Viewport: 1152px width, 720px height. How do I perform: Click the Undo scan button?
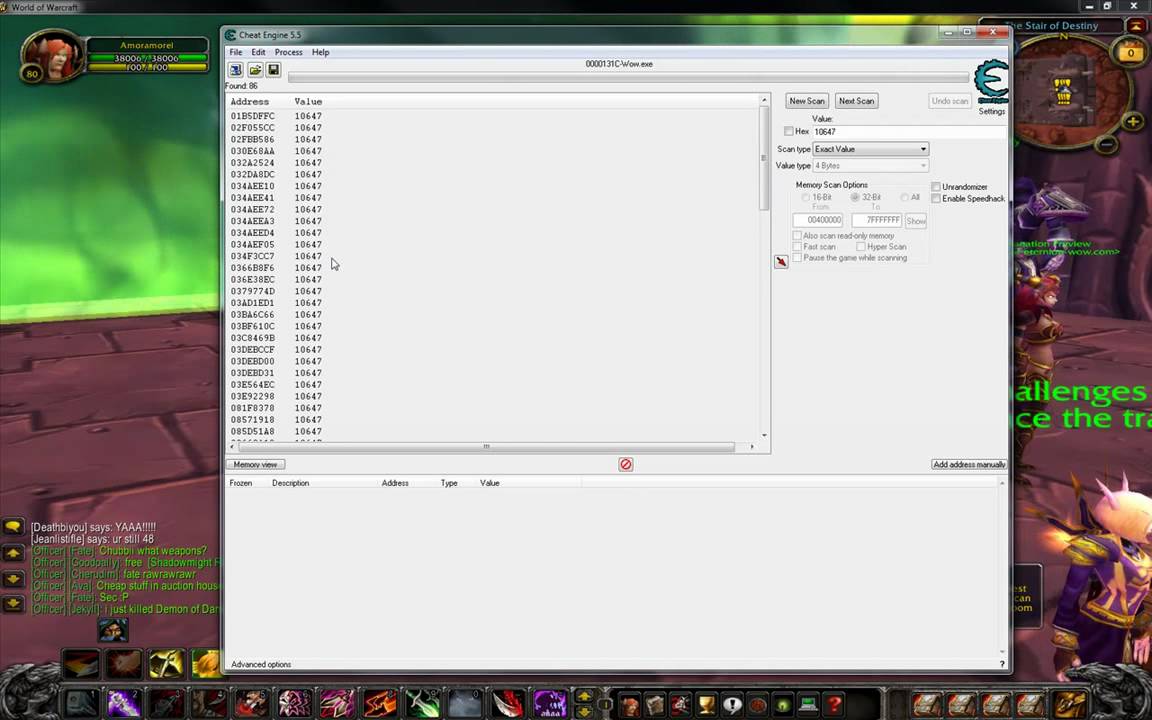point(950,101)
